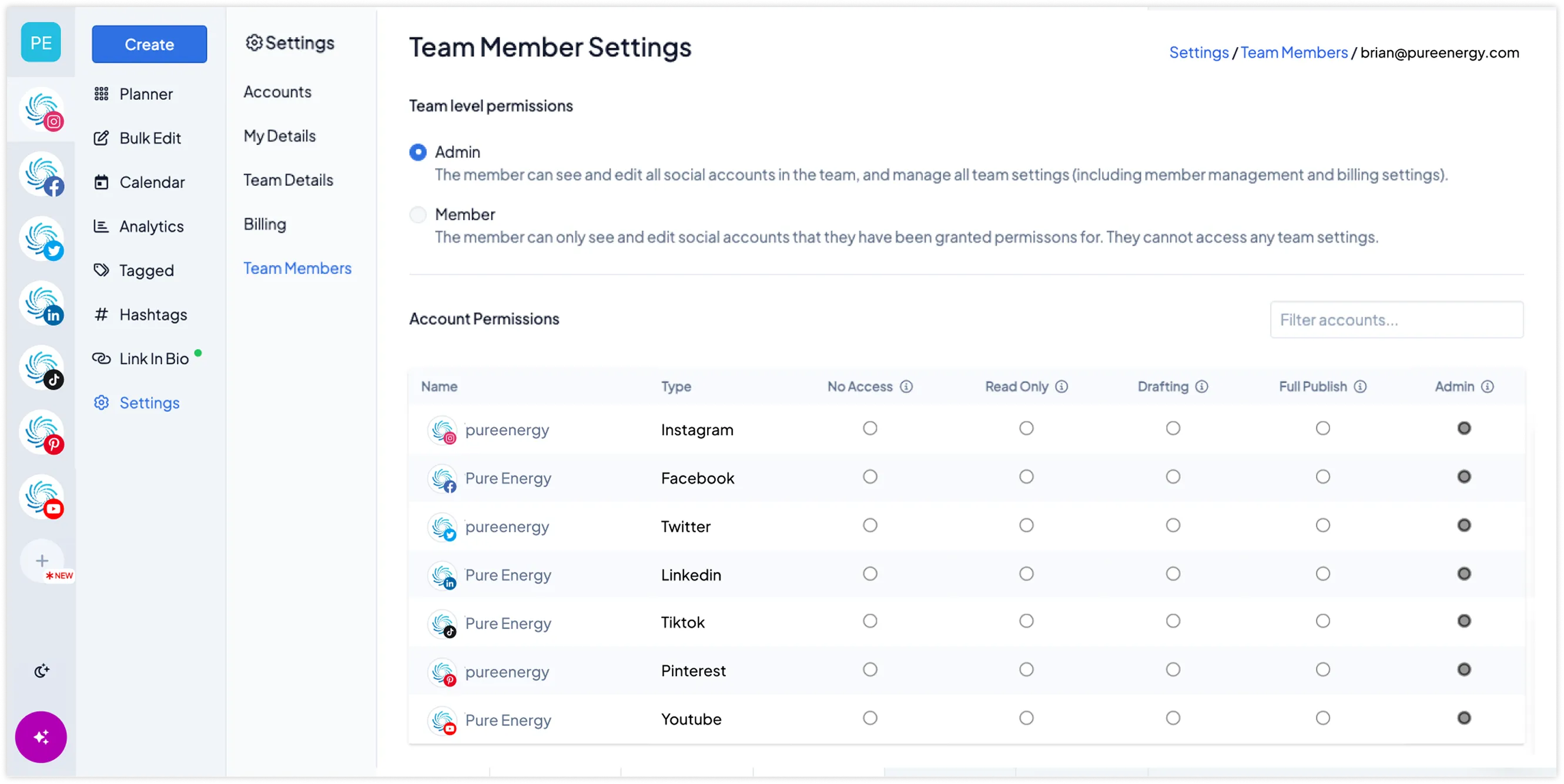This screenshot has width=1564, height=784.
Task: Select Admin team level permission
Action: click(418, 152)
